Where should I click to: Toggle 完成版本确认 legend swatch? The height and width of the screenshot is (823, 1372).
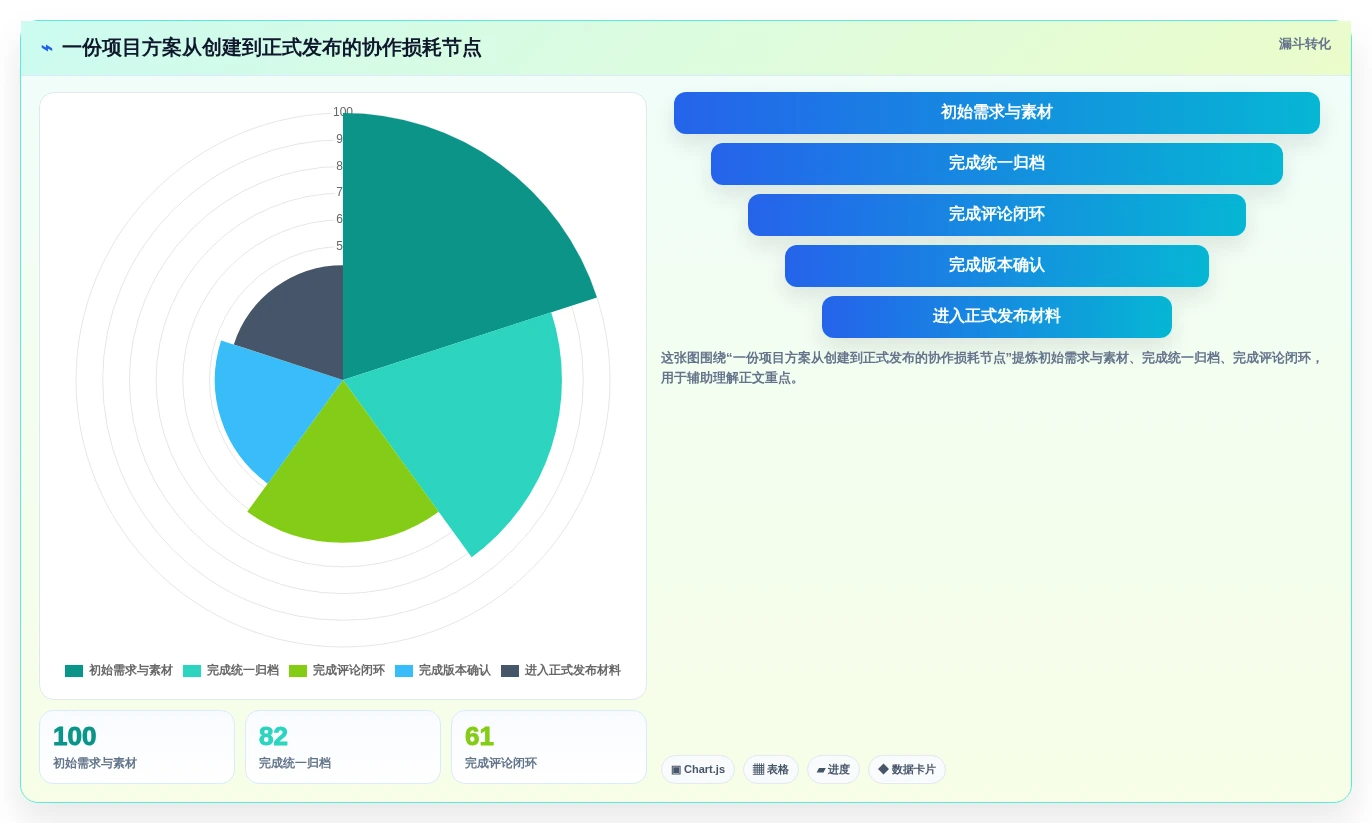point(404,671)
